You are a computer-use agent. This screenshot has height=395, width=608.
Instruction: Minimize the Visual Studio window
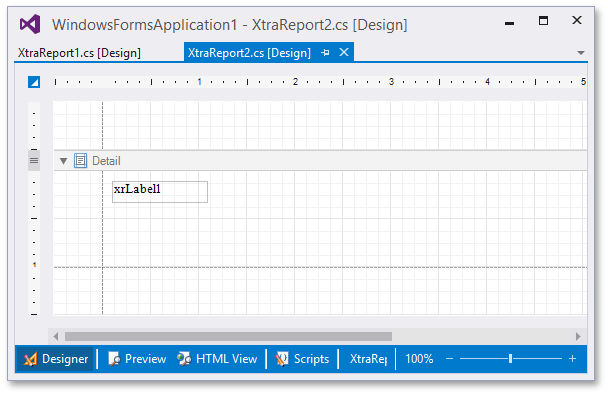click(510, 23)
